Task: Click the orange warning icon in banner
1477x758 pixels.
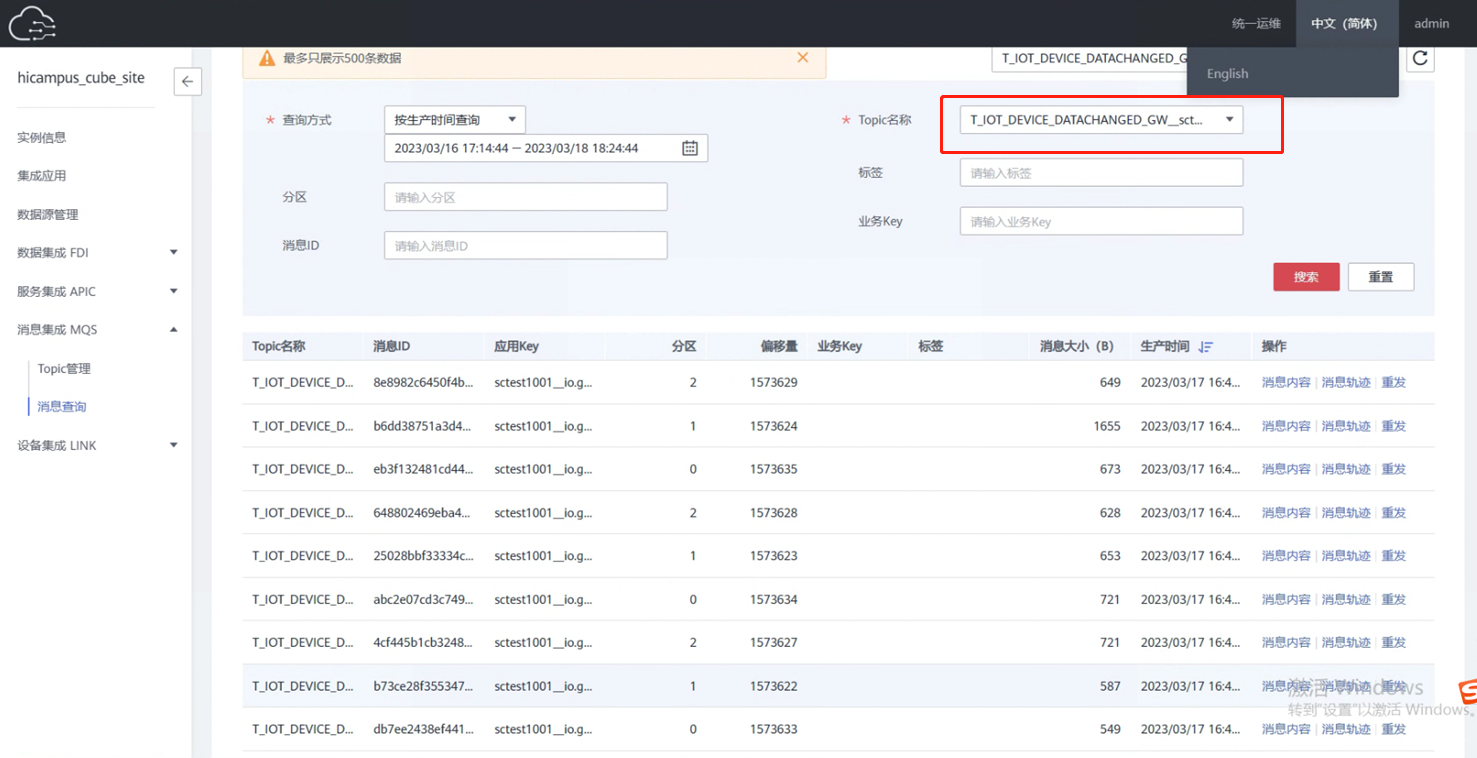Action: pyautogui.click(x=266, y=59)
